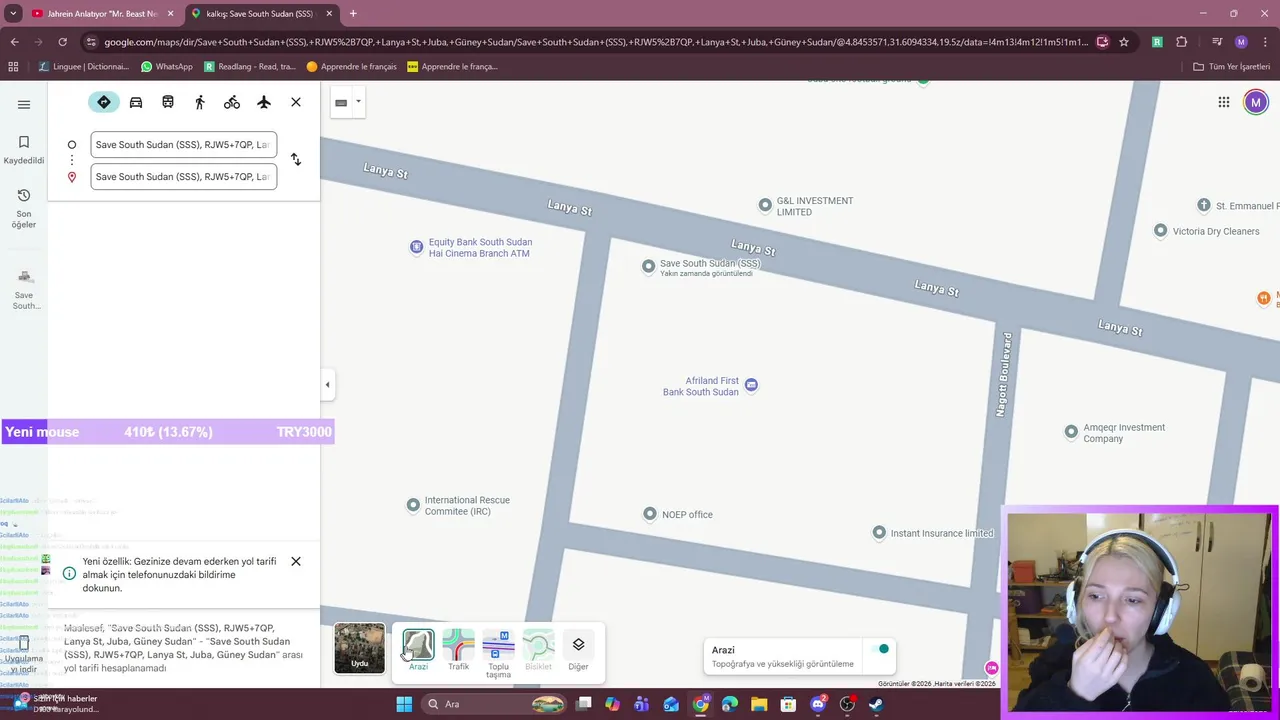Open File Explorer from the taskbar

click(x=759, y=704)
